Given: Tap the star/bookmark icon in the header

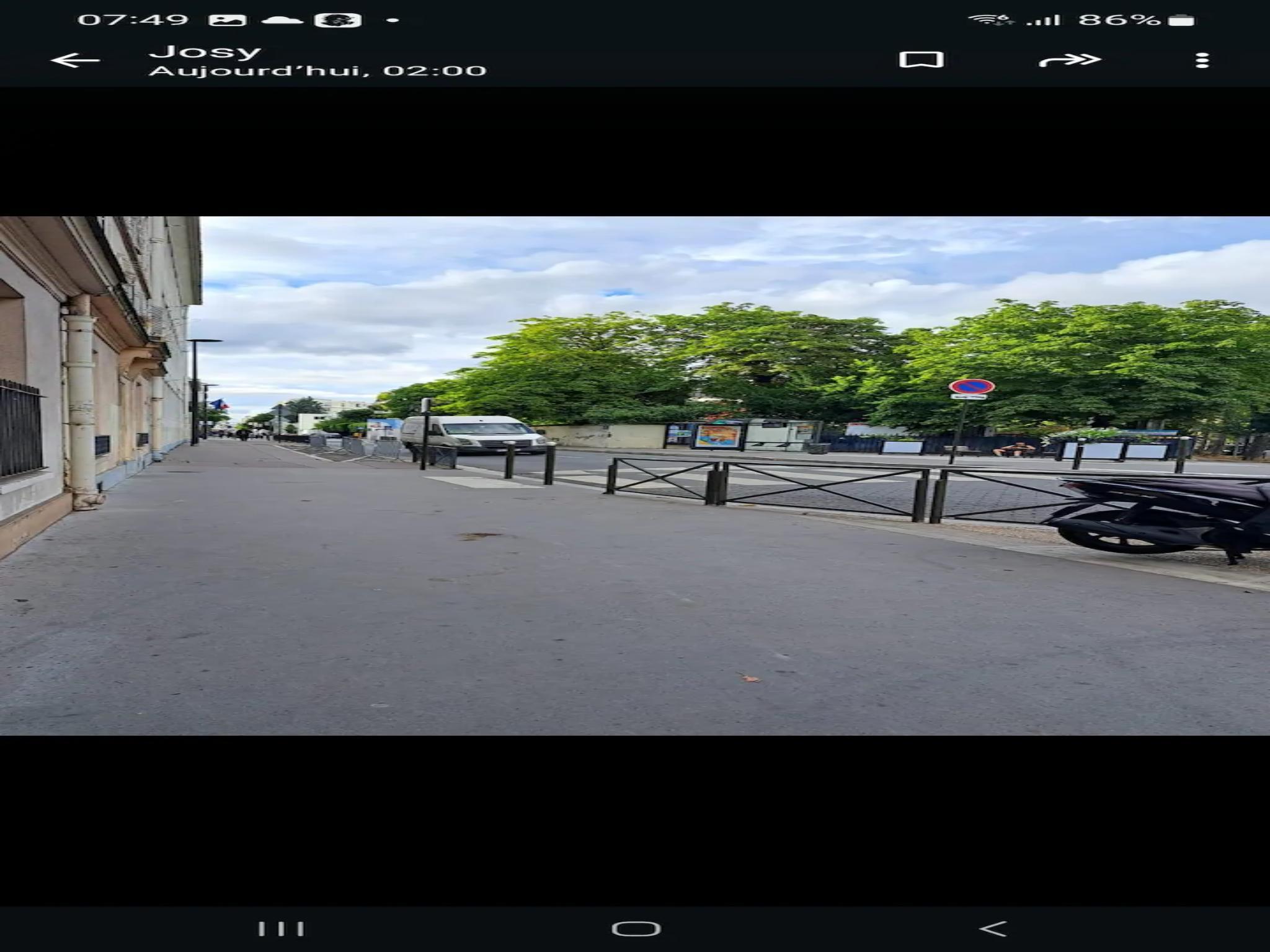Looking at the screenshot, I should coord(921,59).
